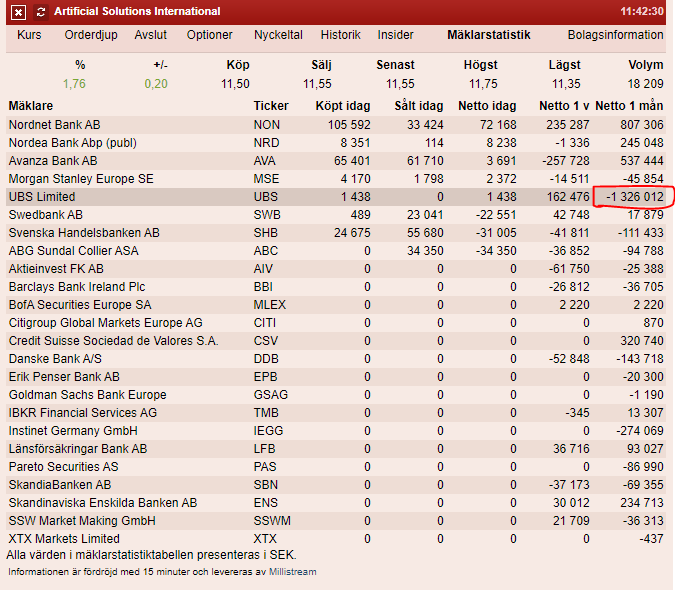Select Morgan Stanley Europe SE row
This screenshot has width=675, height=590.
336,179
